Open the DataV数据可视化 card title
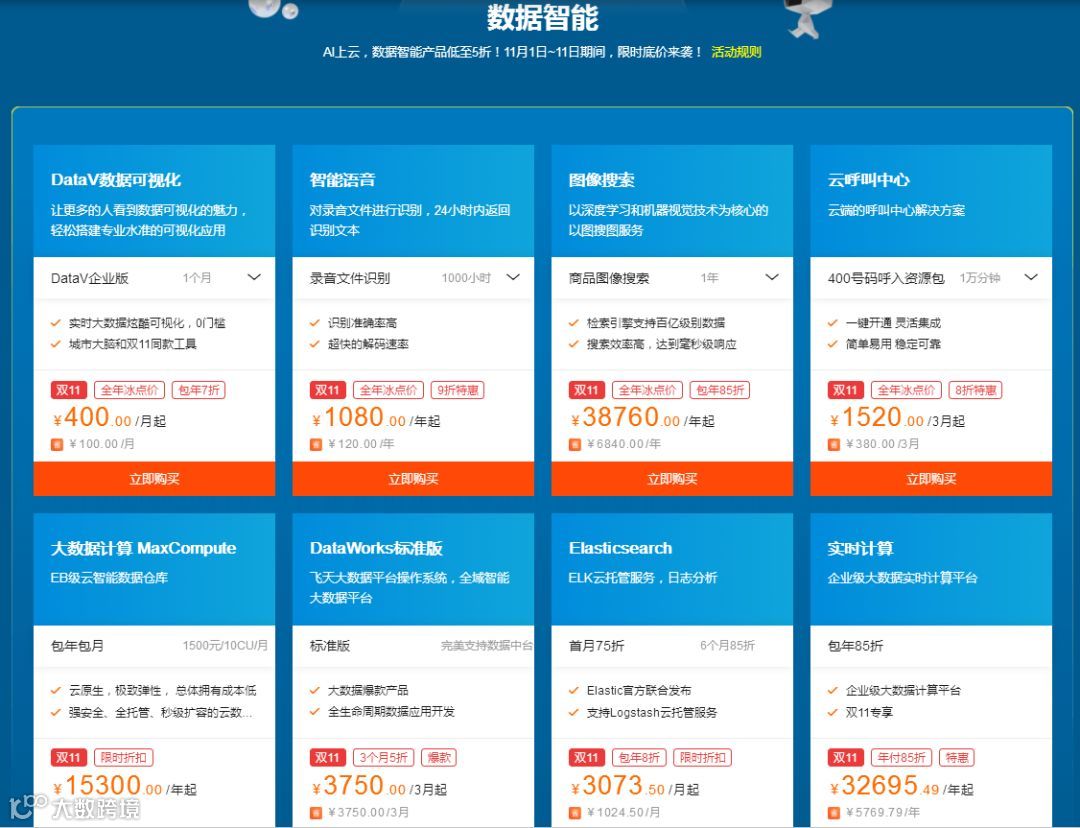Viewport: 1080px width, 828px height. 116,180
